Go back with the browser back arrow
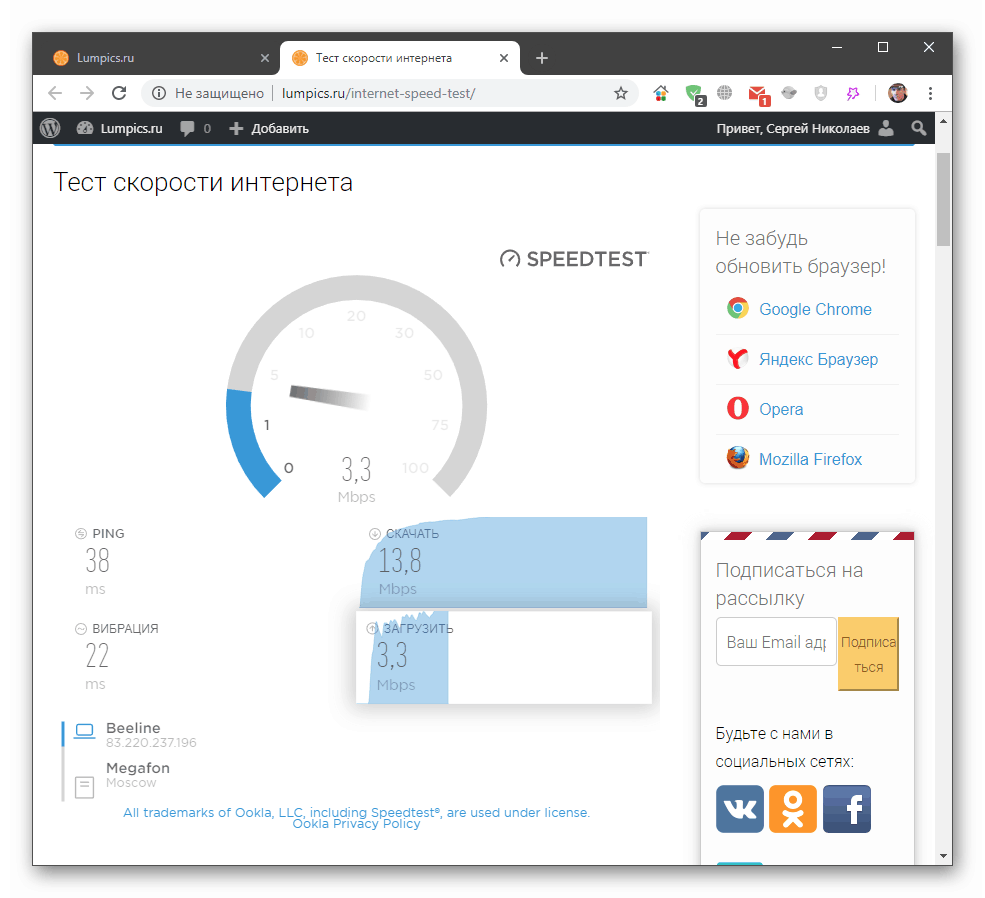The image size is (985, 898). pyautogui.click(x=55, y=94)
